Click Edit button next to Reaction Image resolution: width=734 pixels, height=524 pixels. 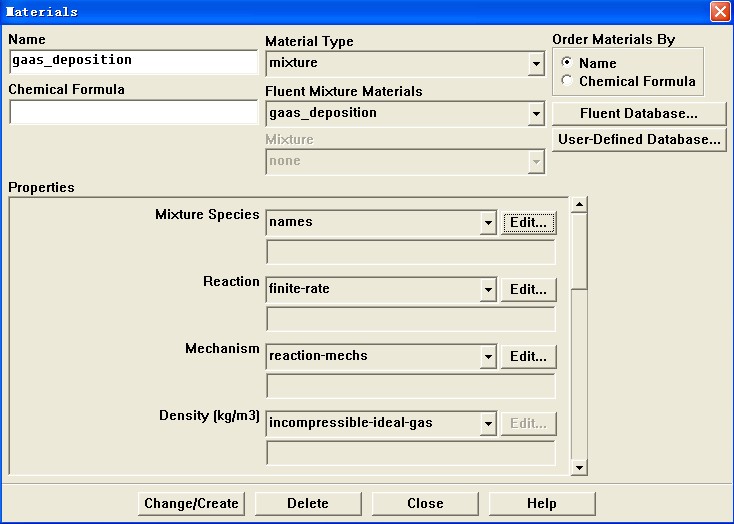[528, 290]
